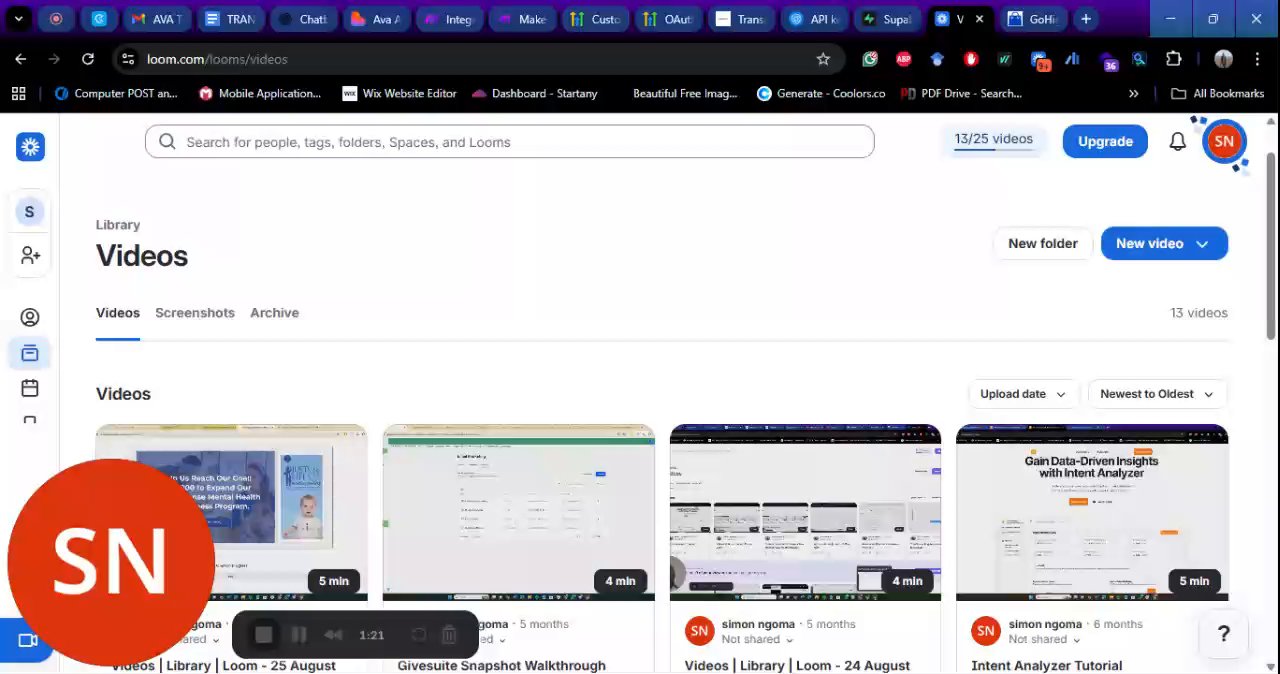Open the notifications bell
Viewport: 1280px width, 674px height.
pos(1178,142)
